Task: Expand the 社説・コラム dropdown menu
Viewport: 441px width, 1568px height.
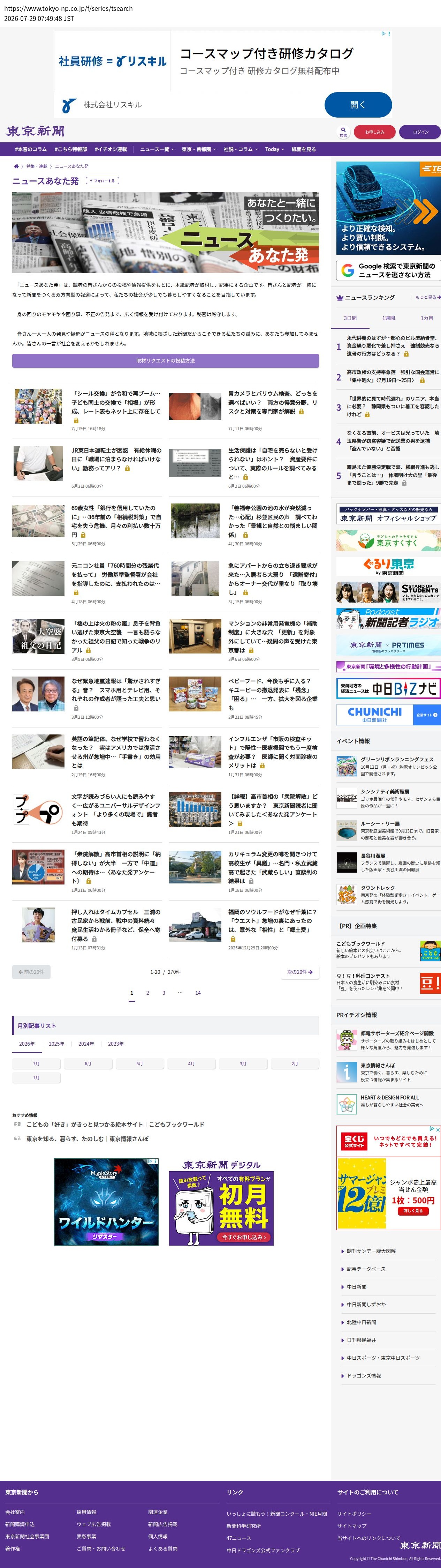Action: 240,149
